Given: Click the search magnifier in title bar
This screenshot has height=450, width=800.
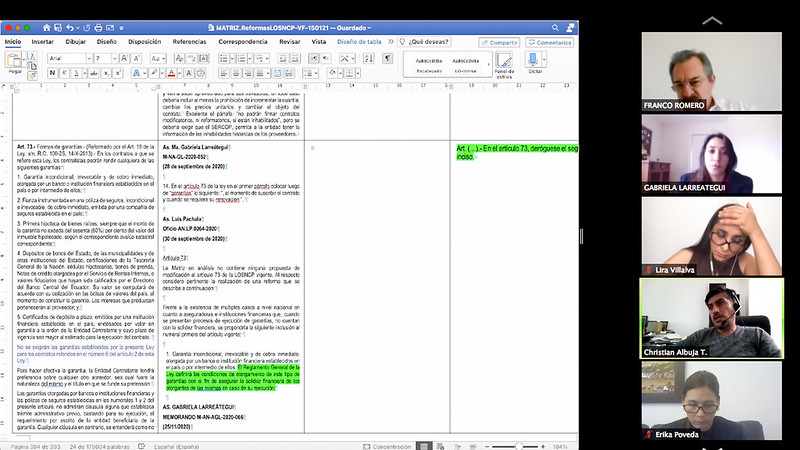Looking at the screenshot, I should pos(555,28).
